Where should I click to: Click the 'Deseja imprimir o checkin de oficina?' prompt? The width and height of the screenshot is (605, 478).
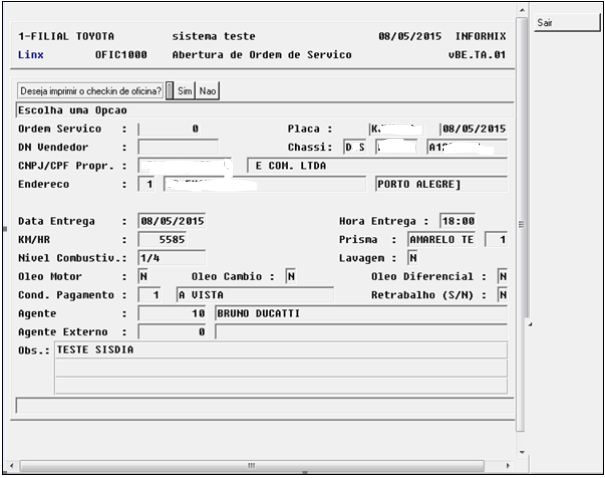91,91
